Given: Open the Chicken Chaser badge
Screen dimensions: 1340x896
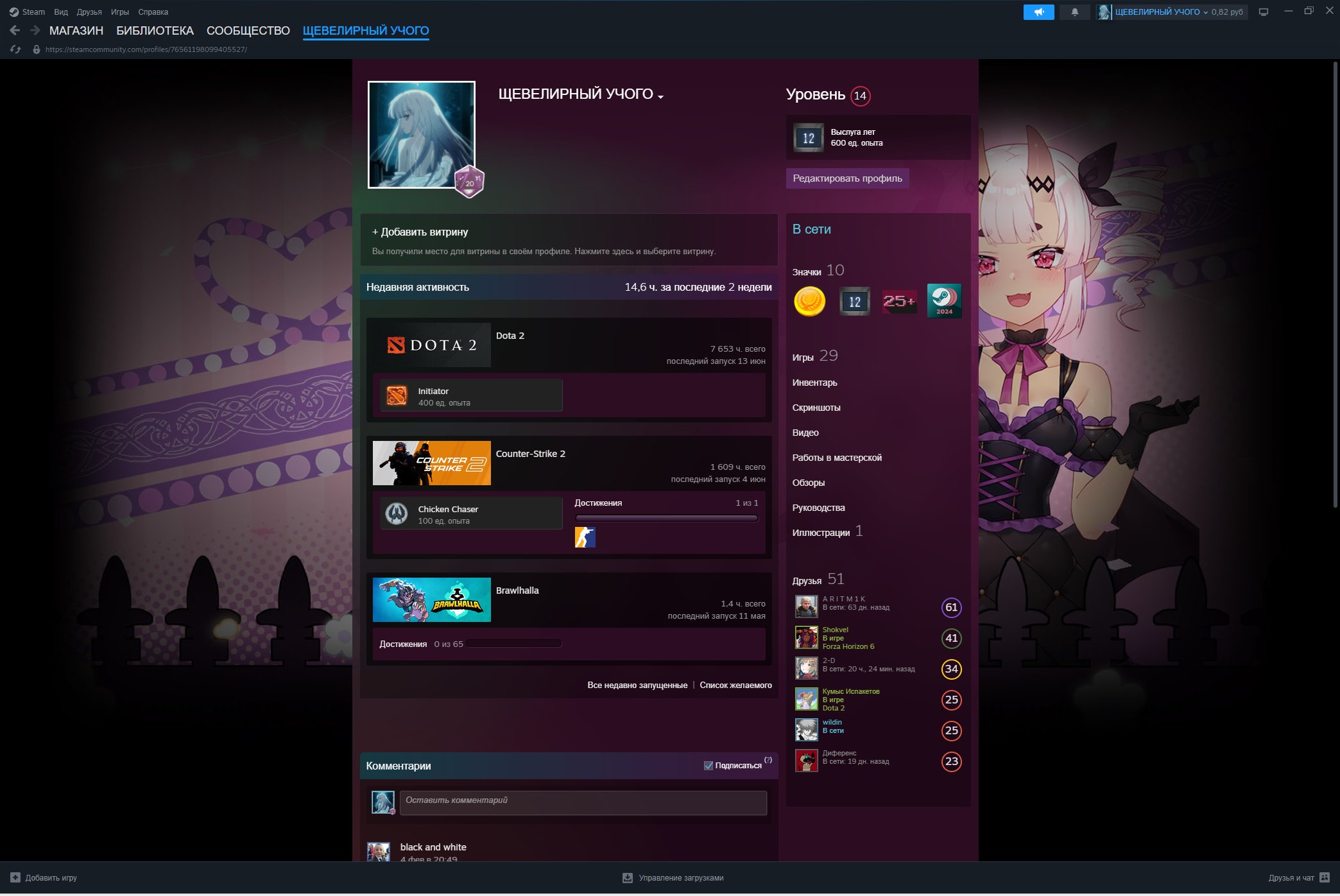Looking at the screenshot, I should click(472, 514).
